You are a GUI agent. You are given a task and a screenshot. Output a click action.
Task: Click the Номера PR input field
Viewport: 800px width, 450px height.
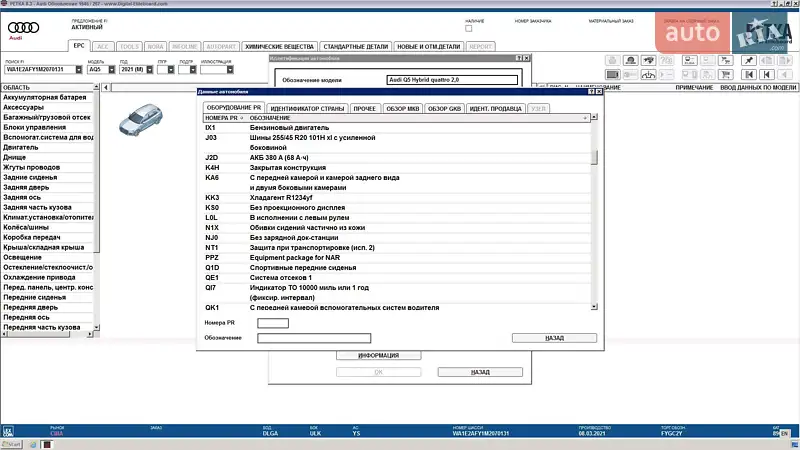click(273, 323)
